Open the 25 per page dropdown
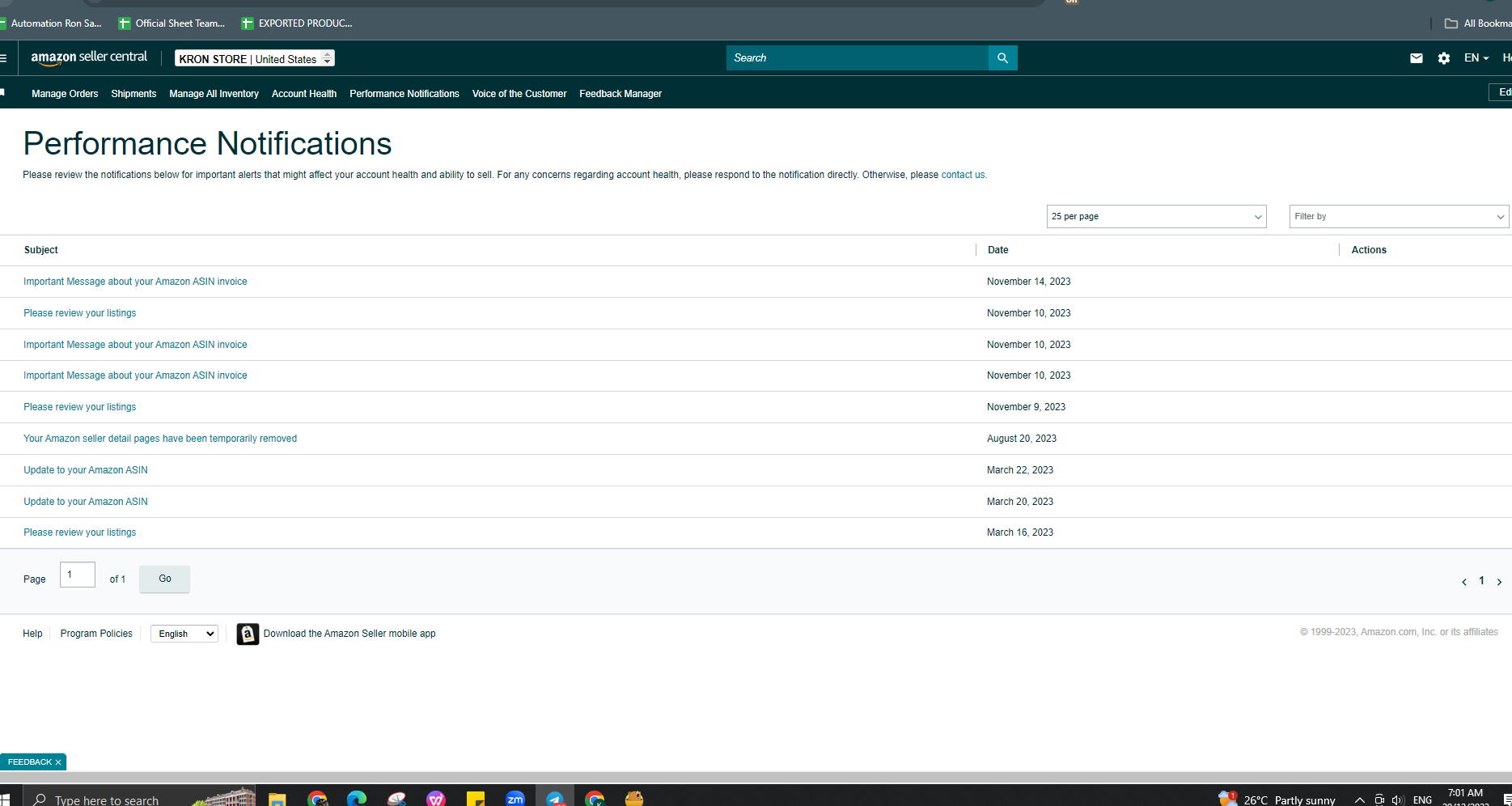This screenshot has width=1512, height=806. (x=1156, y=217)
